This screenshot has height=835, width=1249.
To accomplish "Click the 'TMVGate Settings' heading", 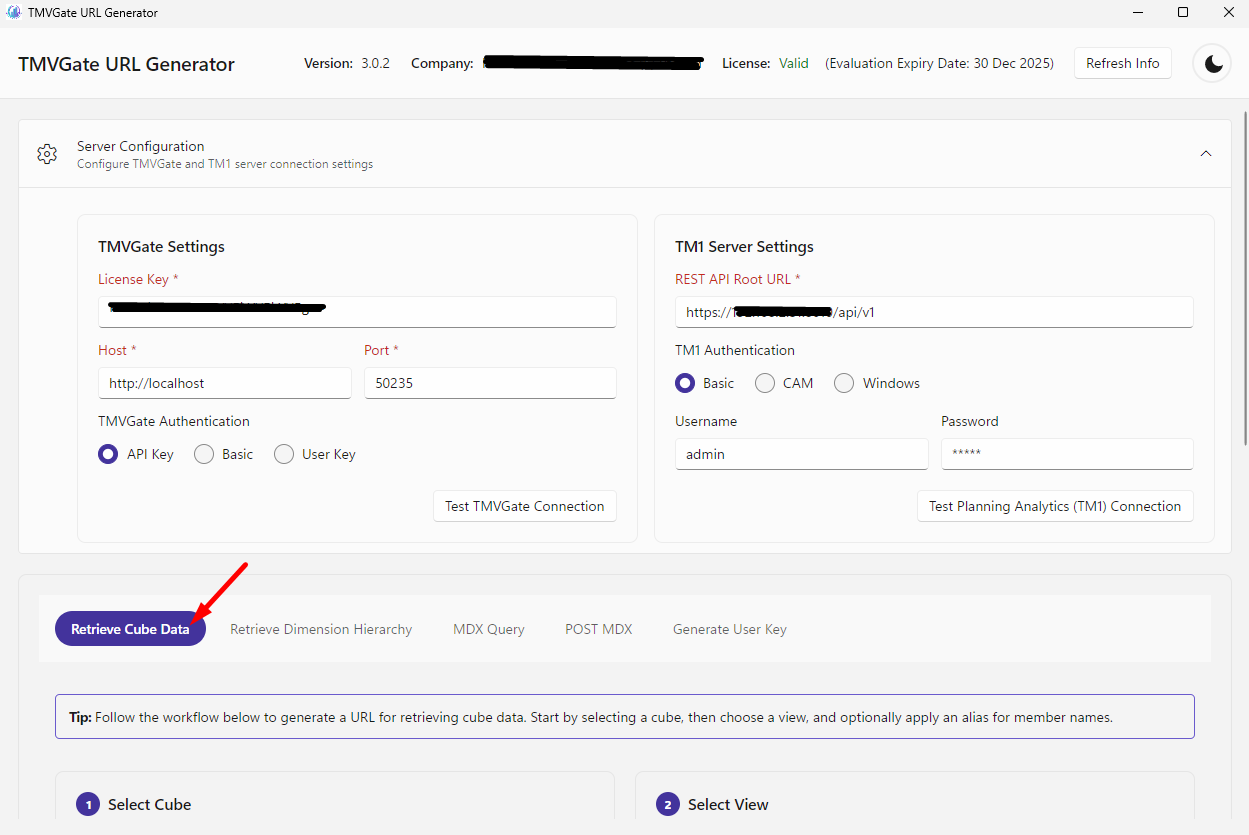I will pos(161,246).
